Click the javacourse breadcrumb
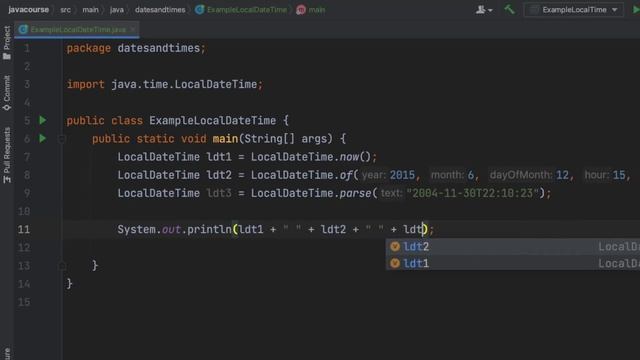The image size is (640, 360). coord(29,9)
